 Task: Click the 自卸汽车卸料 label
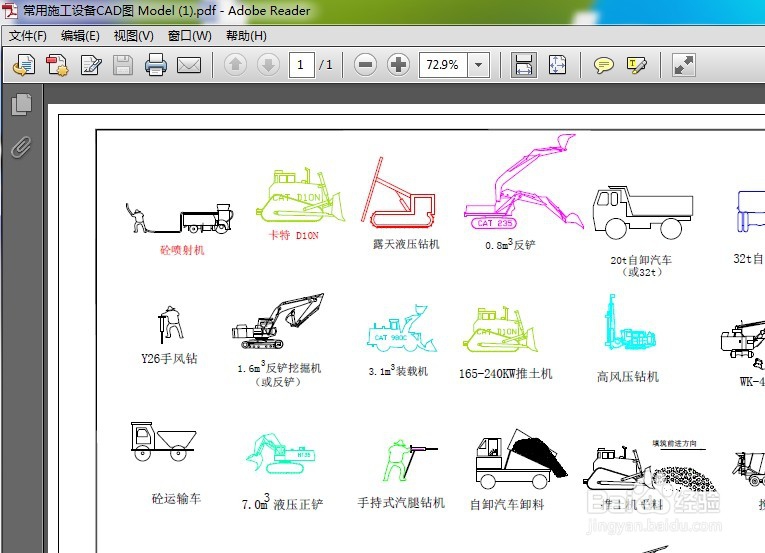pyautogui.click(x=507, y=505)
